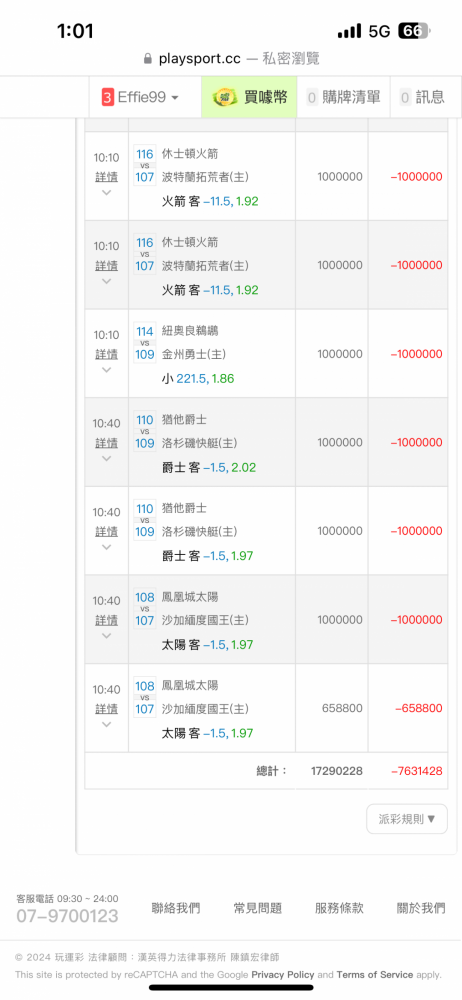Click the 買噱幣 coin icon

click(224, 97)
